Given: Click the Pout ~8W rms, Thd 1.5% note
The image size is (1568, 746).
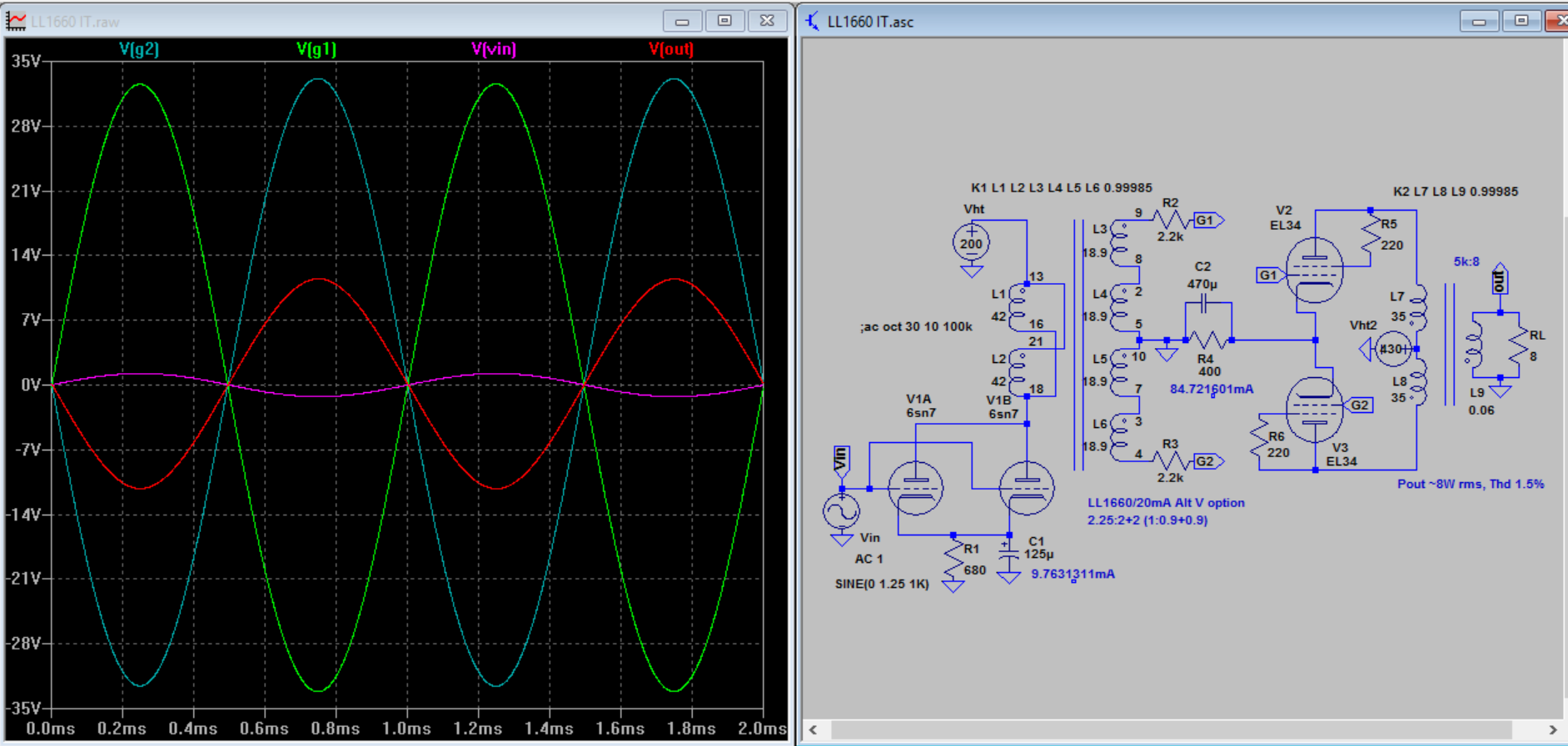Looking at the screenshot, I should 1471,484.
